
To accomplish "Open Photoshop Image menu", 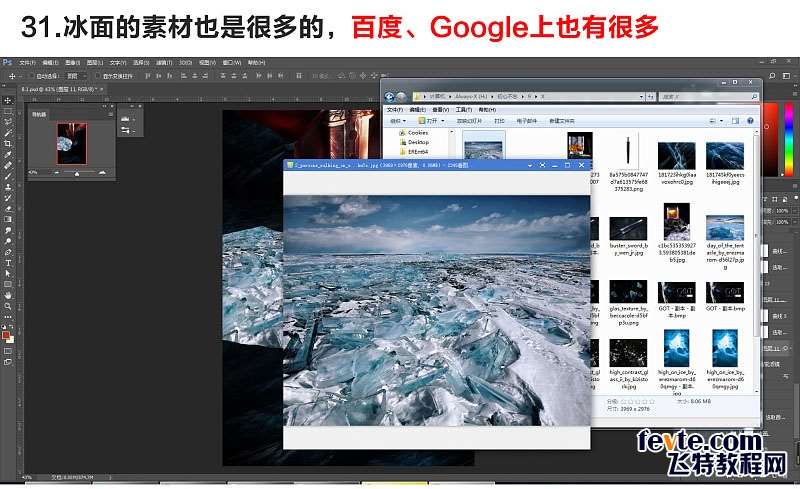I will click(x=72, y=62).
